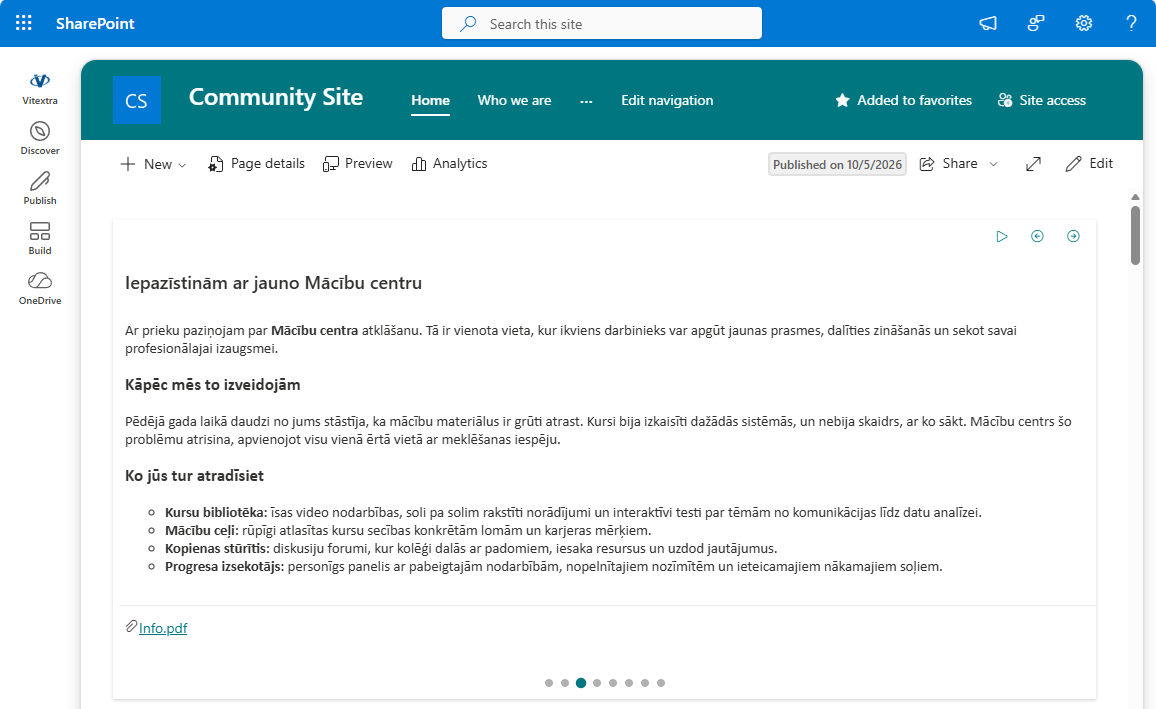Select the eighth carousel dot
Image resolution: width=1156 pixels, height=709 pixels.
[x=661, y=683]
